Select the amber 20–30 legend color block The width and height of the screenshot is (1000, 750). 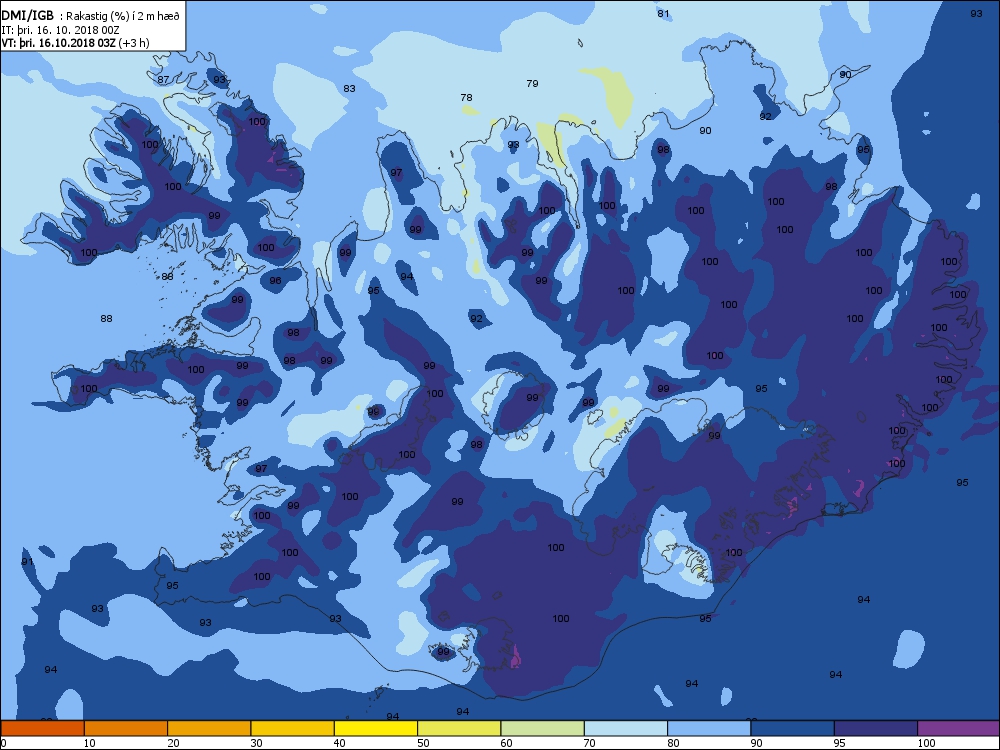point(209,728)
